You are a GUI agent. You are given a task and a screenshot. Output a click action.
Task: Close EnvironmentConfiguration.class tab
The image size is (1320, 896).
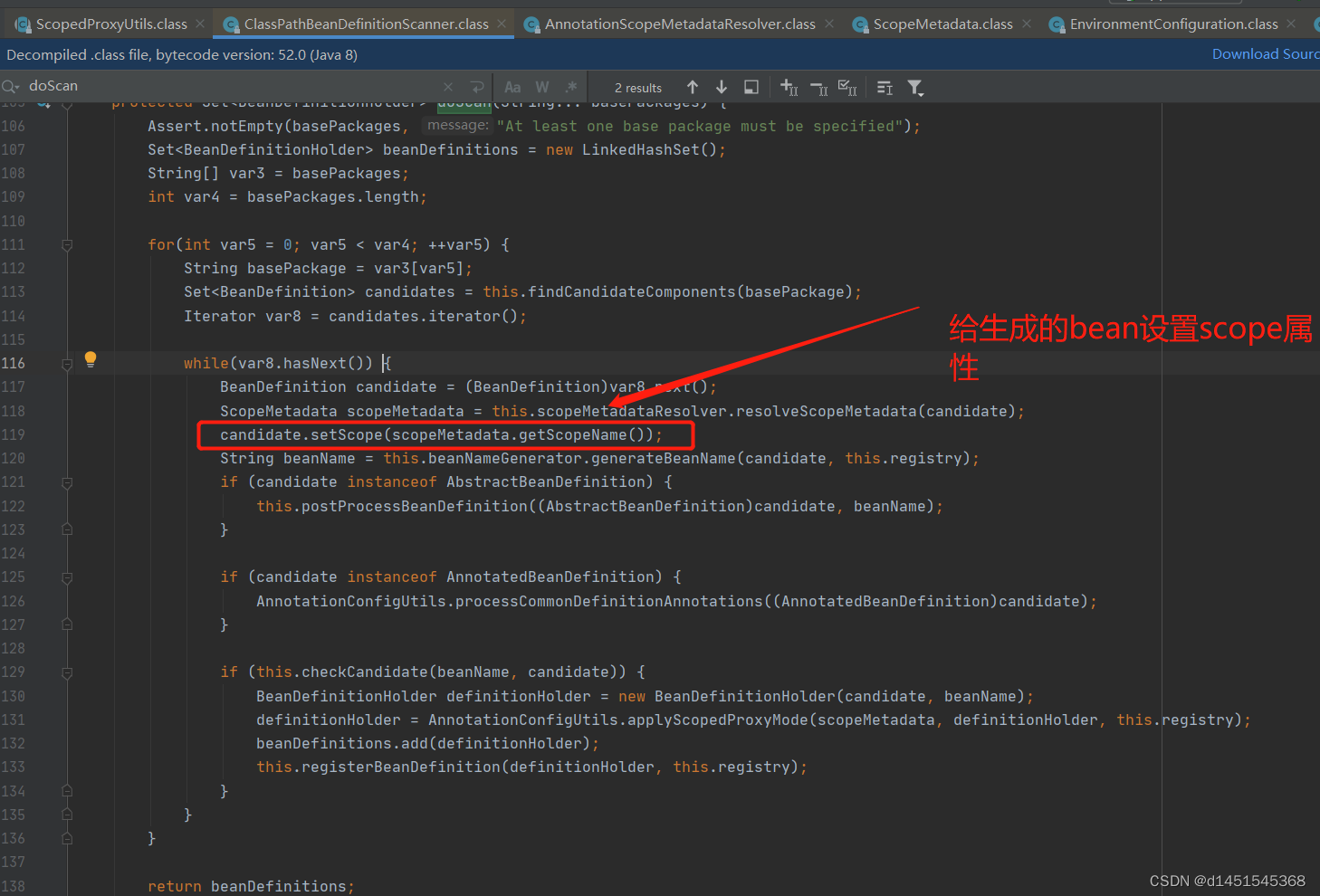point(1291,24)
